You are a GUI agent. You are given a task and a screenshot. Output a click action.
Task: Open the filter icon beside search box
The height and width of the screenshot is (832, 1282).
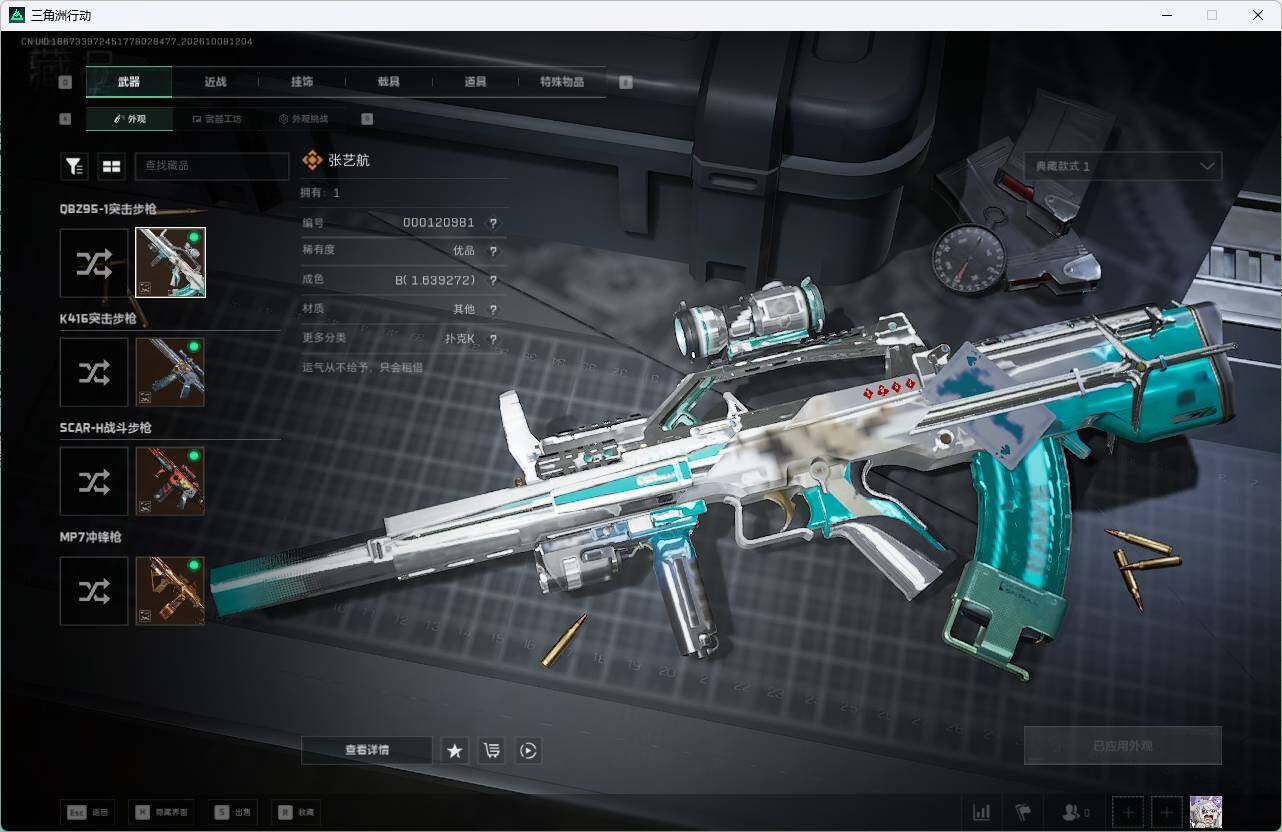[x=74, y=166]
